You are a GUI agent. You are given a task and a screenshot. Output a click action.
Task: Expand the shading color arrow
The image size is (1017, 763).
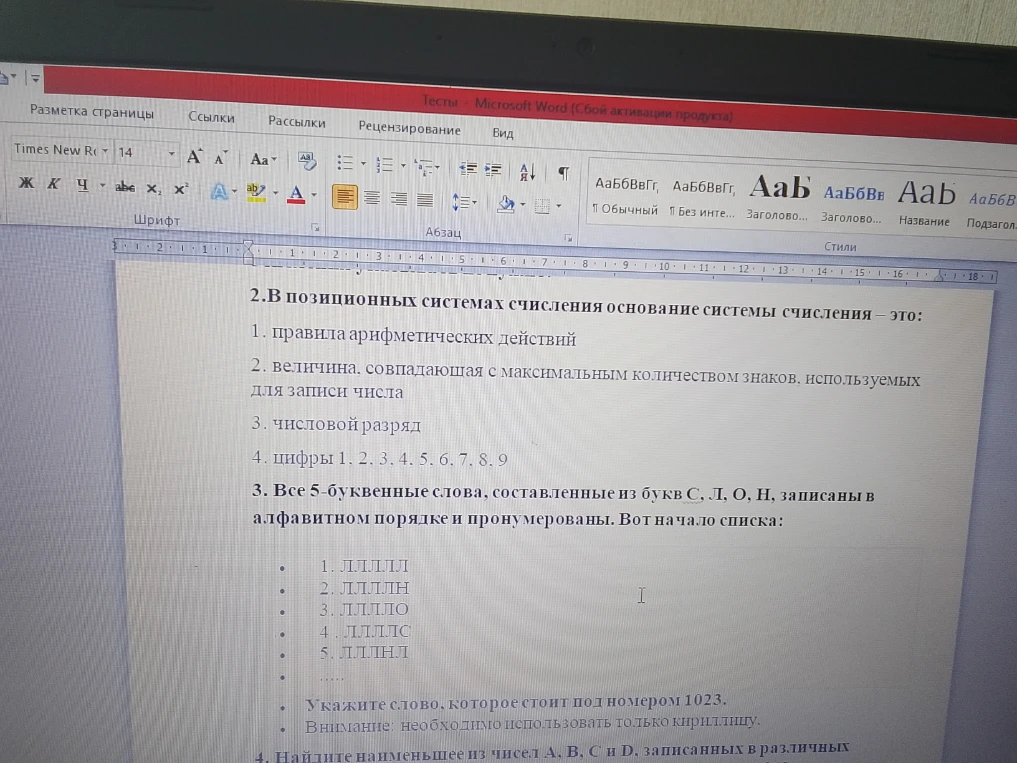point(523,204)
